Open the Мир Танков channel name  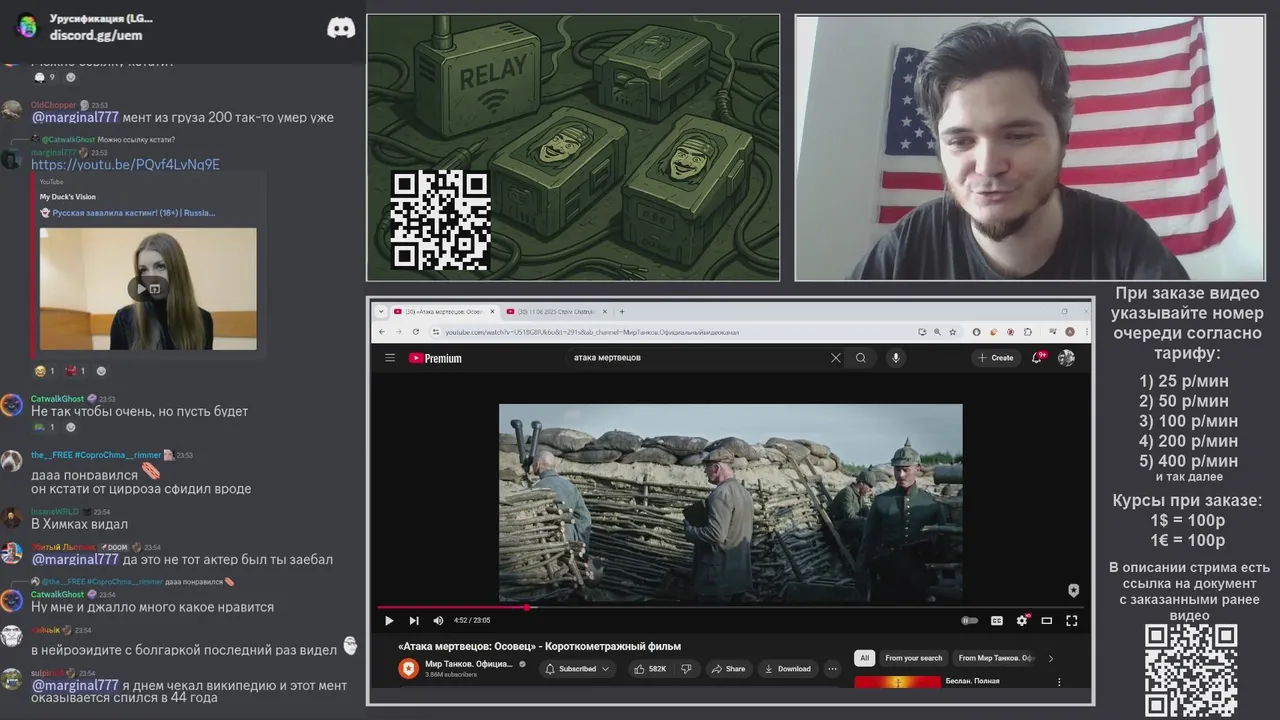469,664
